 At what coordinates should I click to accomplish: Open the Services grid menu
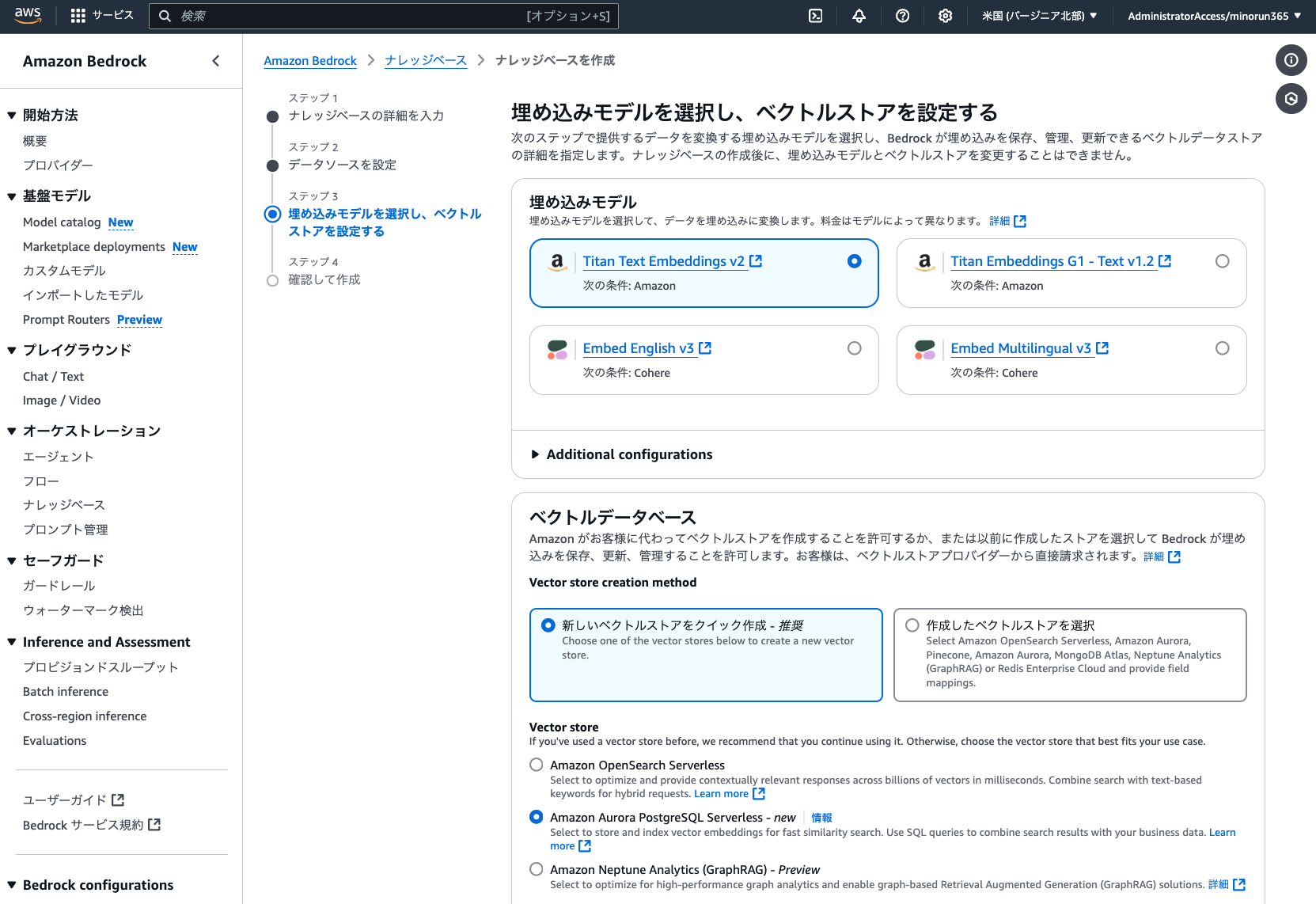[102, 16]
